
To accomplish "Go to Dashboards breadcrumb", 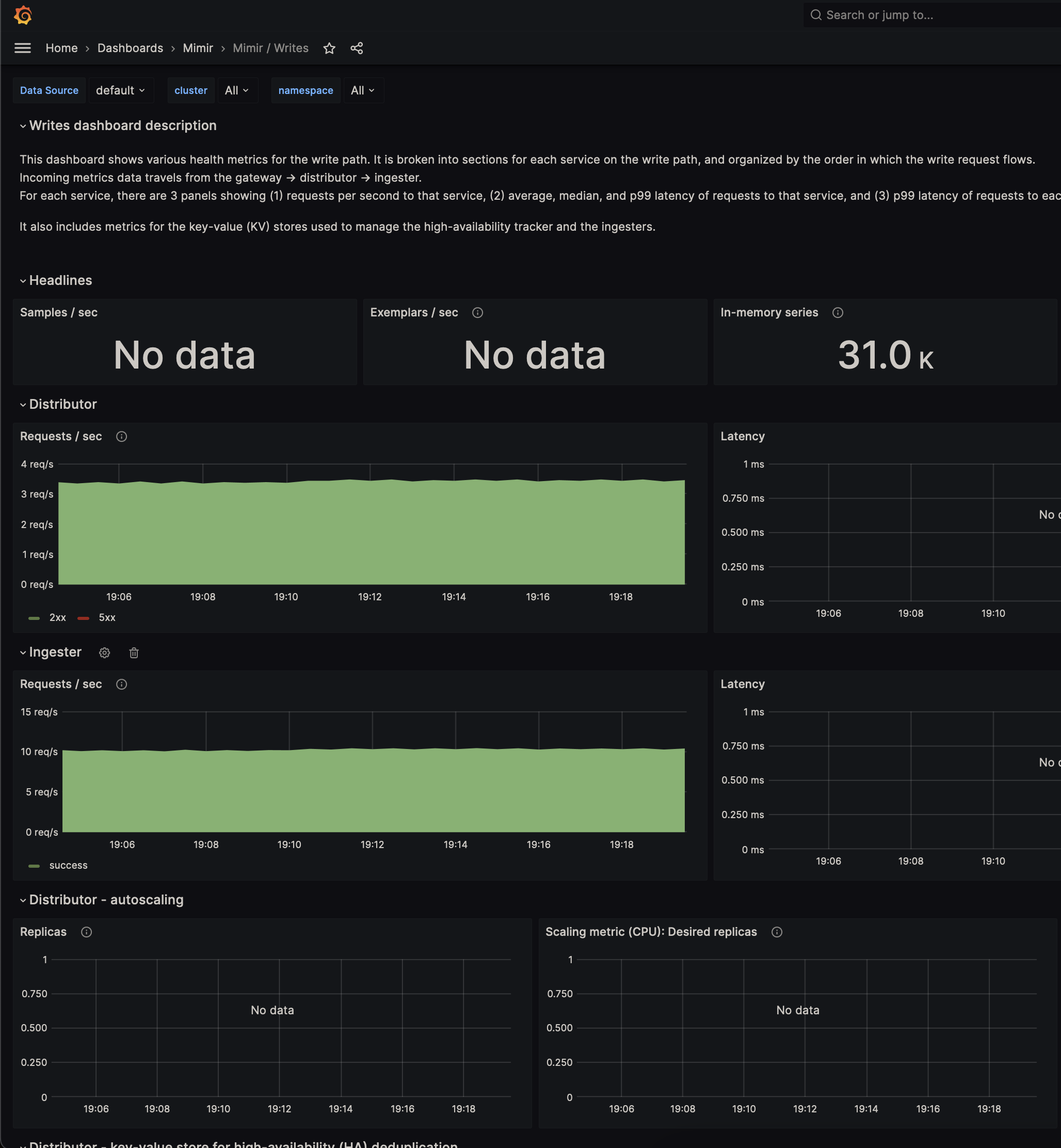I will pos(131,48).
